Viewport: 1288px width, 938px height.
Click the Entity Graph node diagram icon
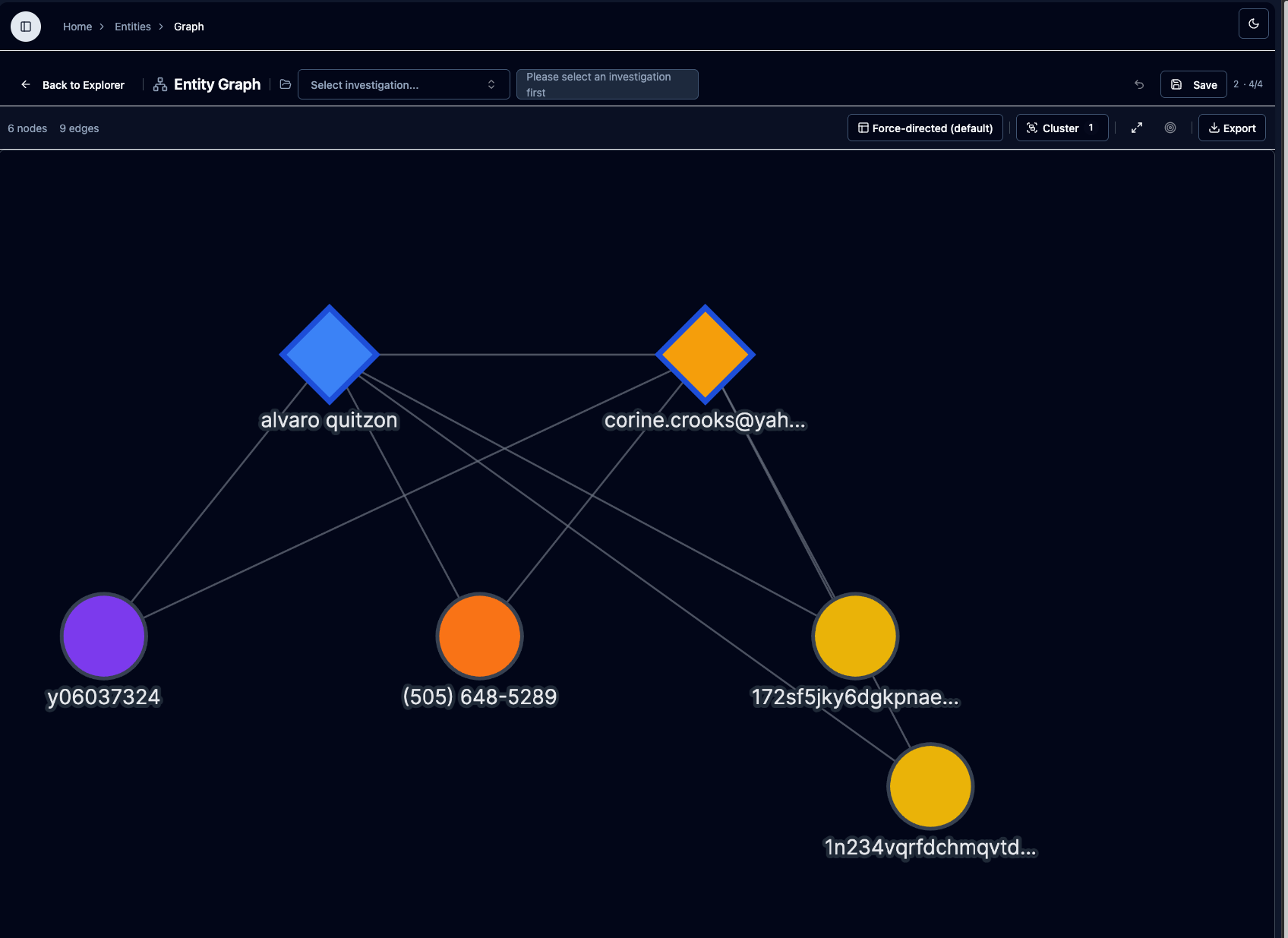159,84
